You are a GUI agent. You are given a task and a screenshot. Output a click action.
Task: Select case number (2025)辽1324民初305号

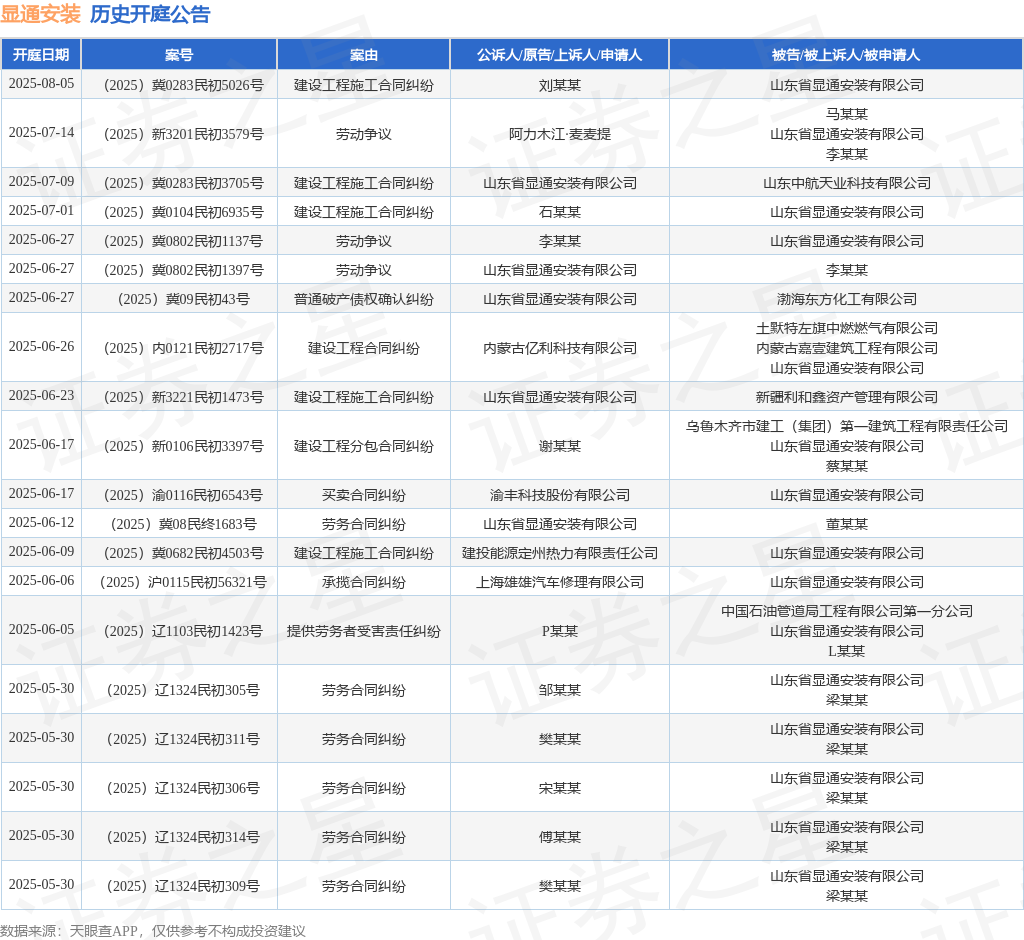180,690
